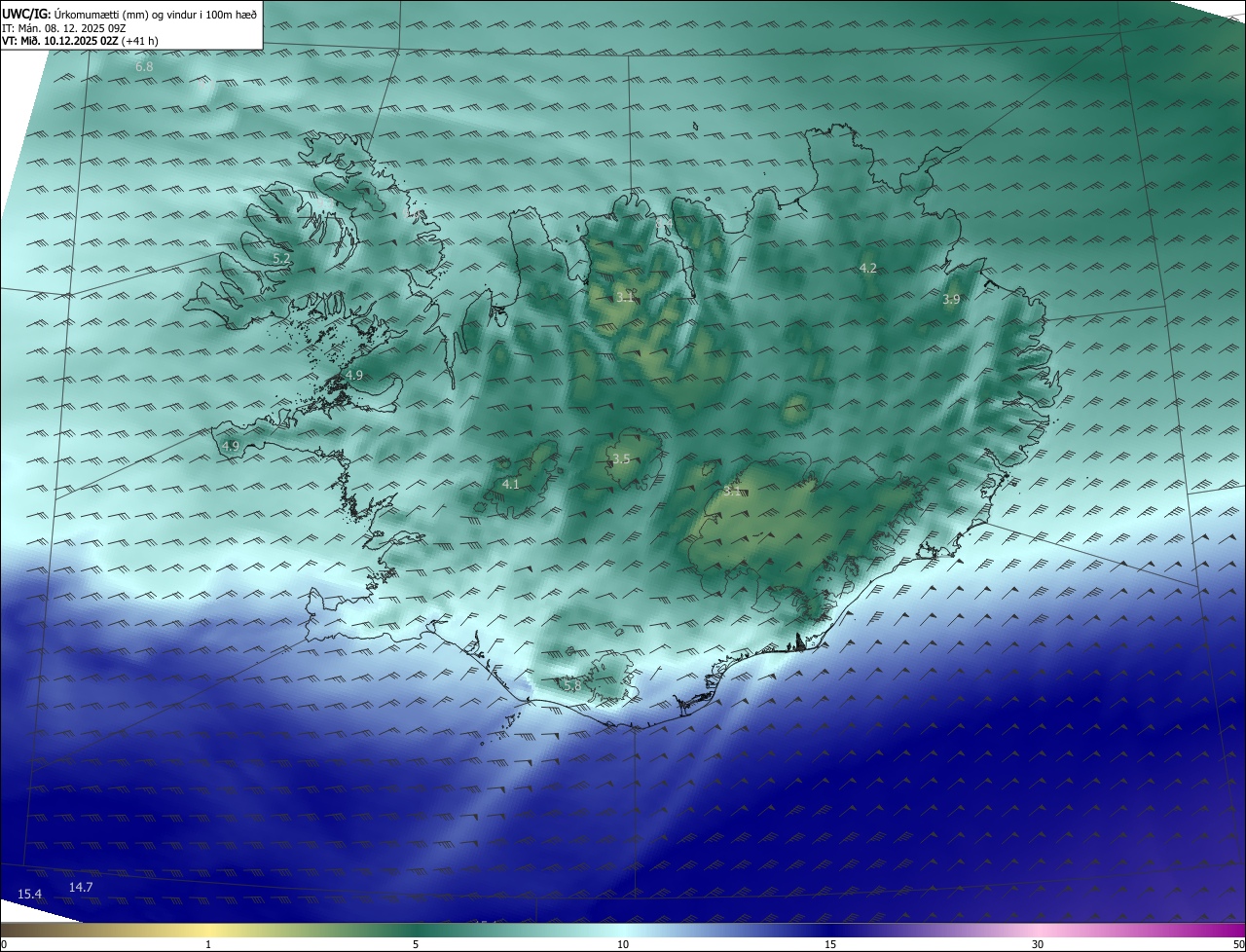Click the '10' tick label on the legend
This screenshot has height=952, width=1246.
(623, 944)
